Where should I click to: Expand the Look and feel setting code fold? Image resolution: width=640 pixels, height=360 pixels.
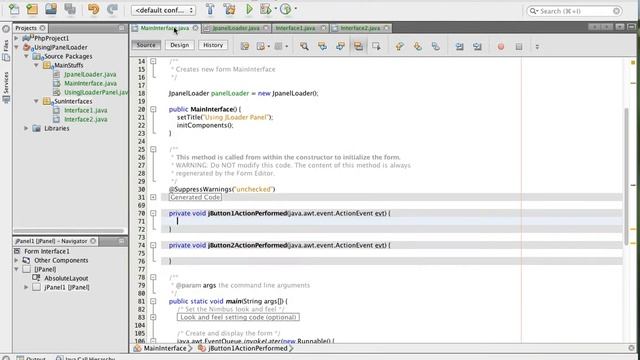153,317
